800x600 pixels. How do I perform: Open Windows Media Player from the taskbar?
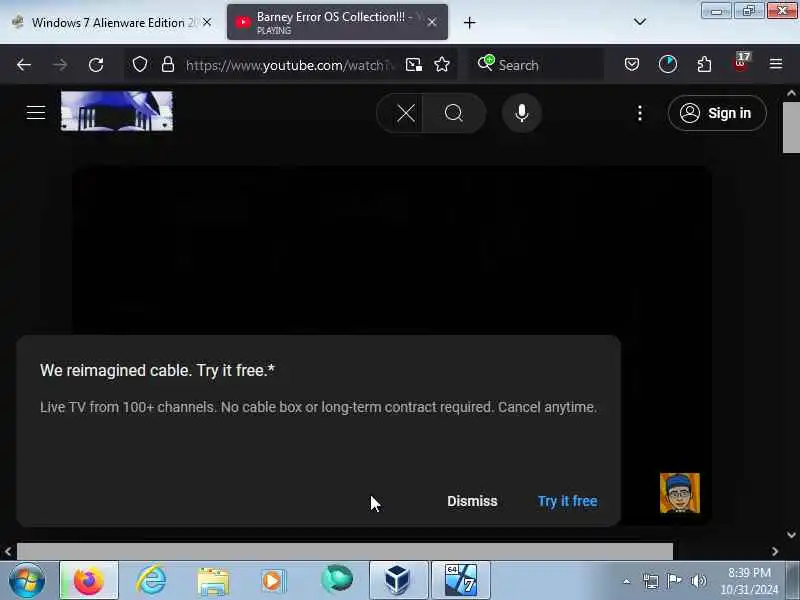274,581
